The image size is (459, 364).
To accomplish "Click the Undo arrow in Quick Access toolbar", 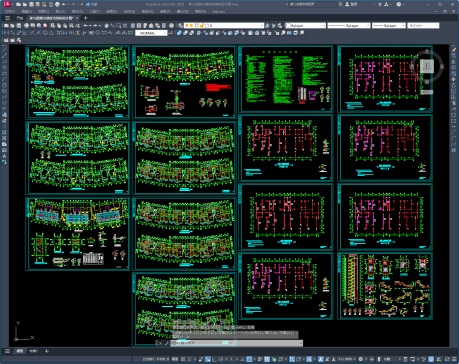I will click(x=64, y=4).
